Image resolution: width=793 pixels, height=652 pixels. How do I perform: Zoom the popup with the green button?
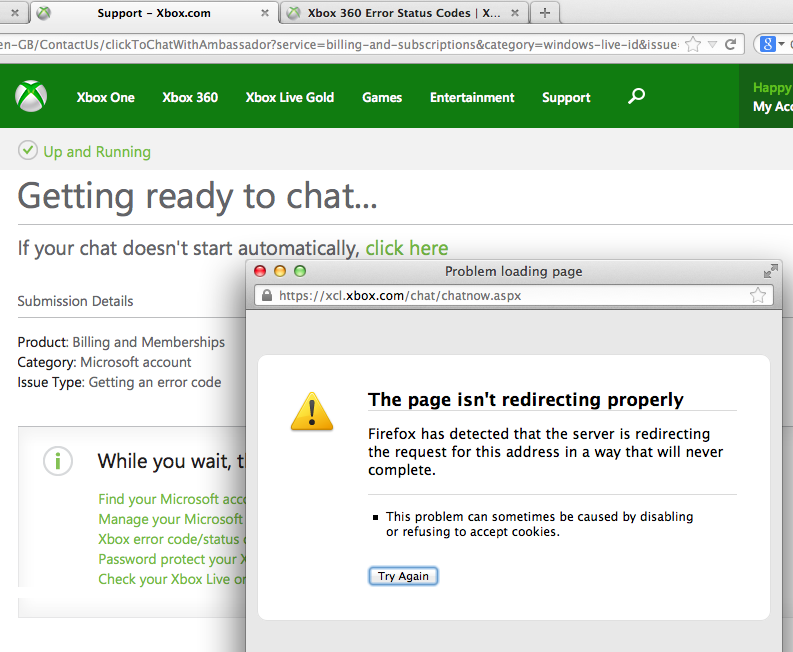tap(300, 271)
